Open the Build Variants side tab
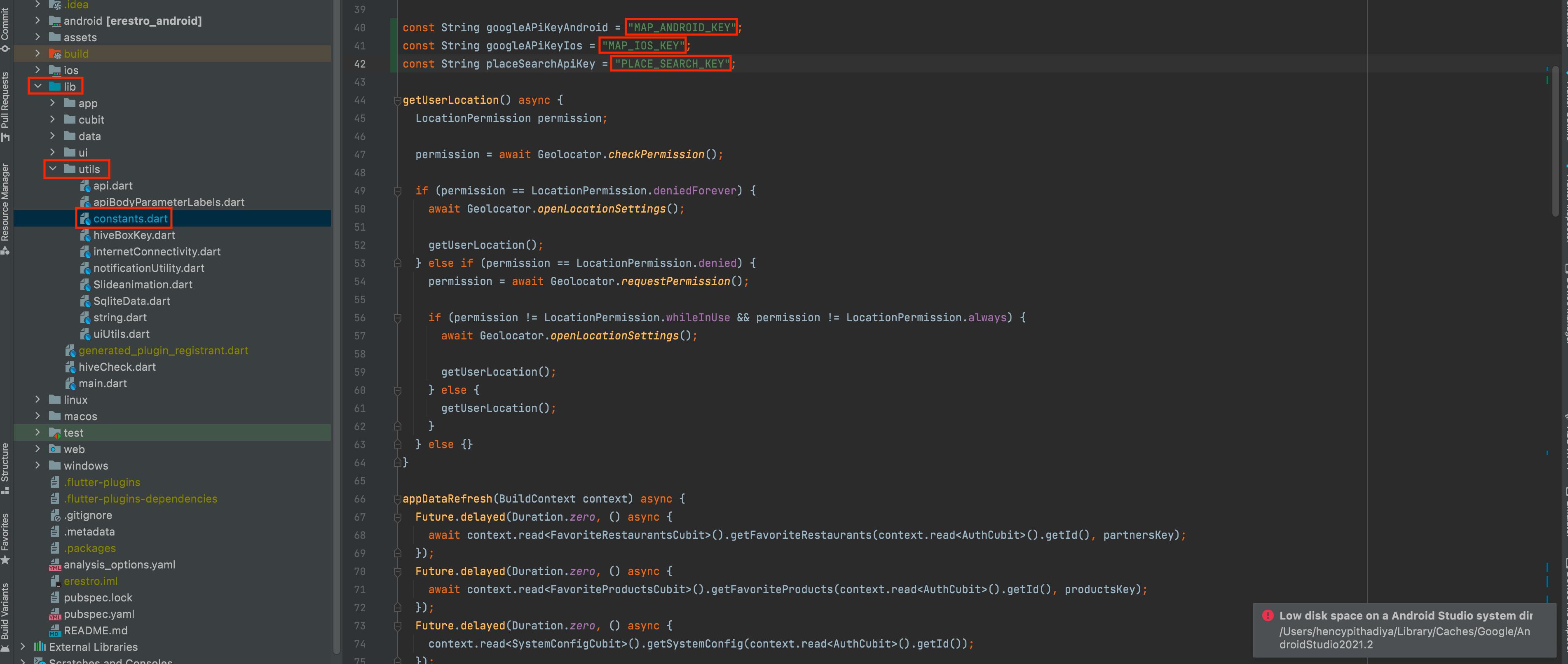1568x664 pixels. tap(5, 617)
